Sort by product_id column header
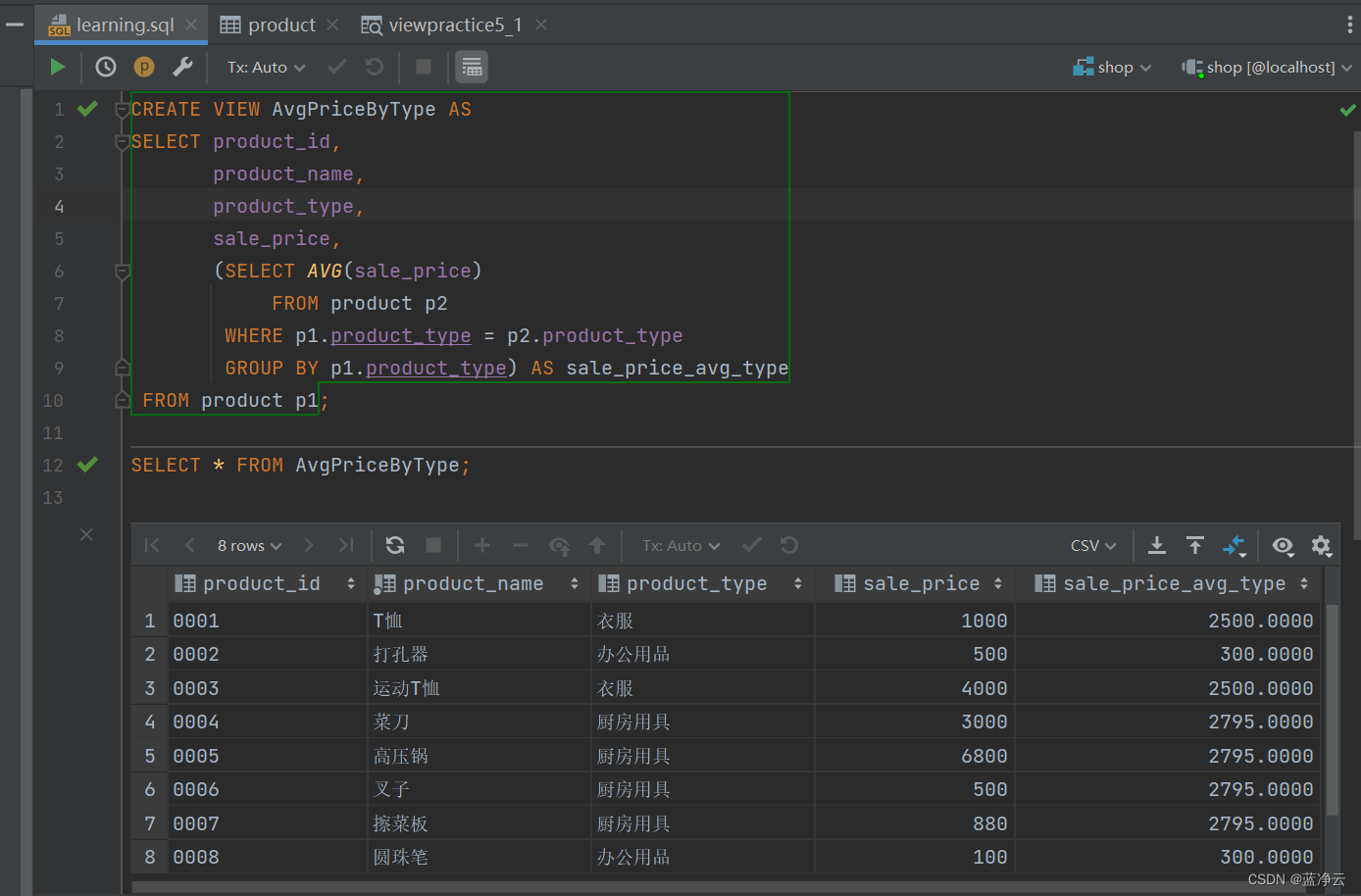 pos(265,583)
